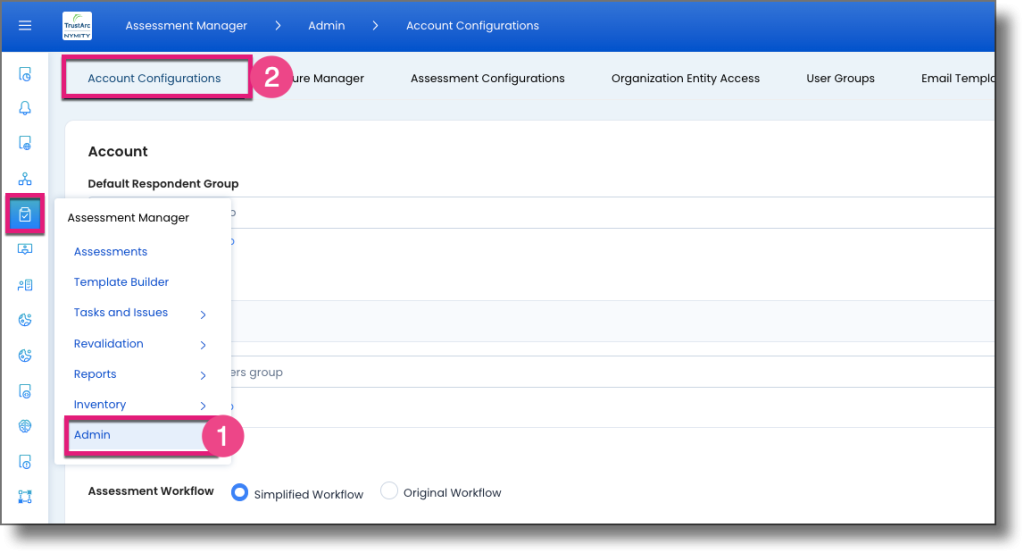Click the Admin breadcrumb link
This screenshot has width=1024, height=553.
(327, 25)
